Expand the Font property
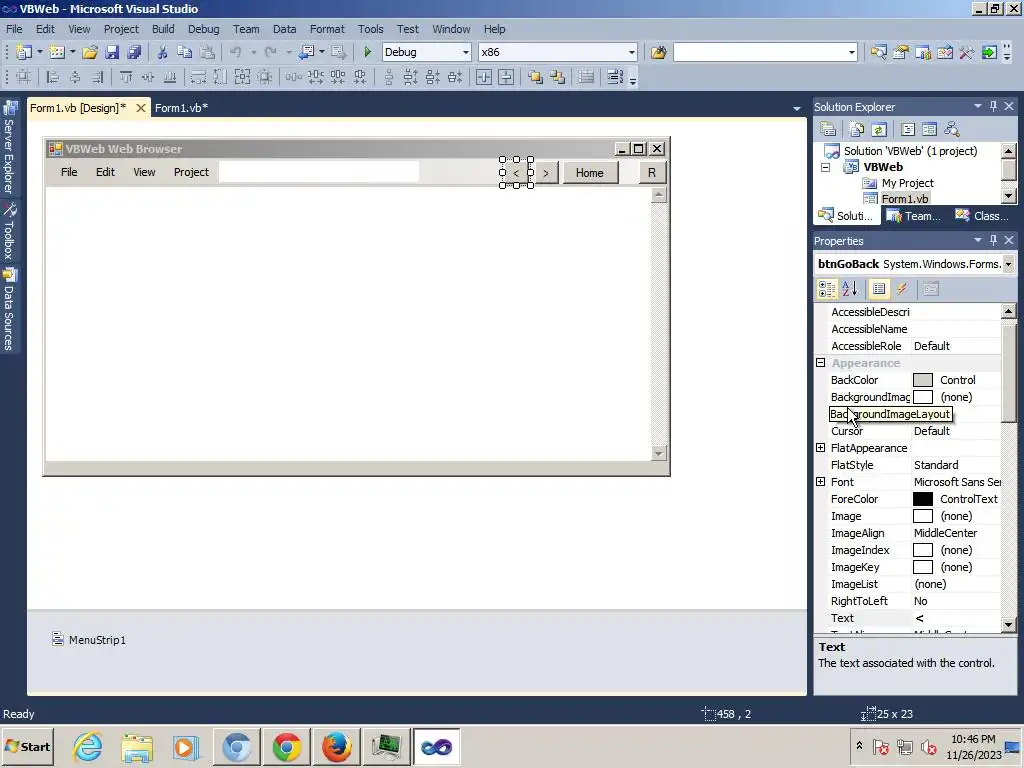The image size is (1024, 768). (x=821, y=482)
